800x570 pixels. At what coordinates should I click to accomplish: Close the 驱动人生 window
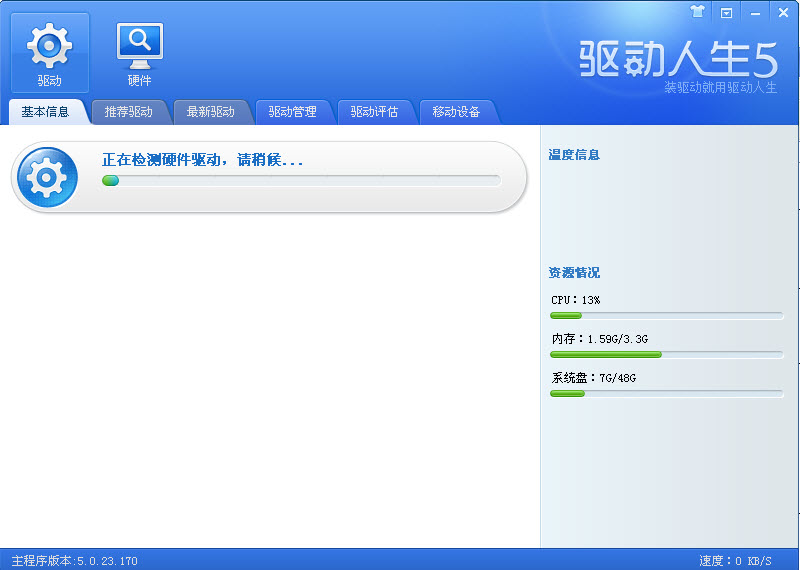(x=783, y=13)
